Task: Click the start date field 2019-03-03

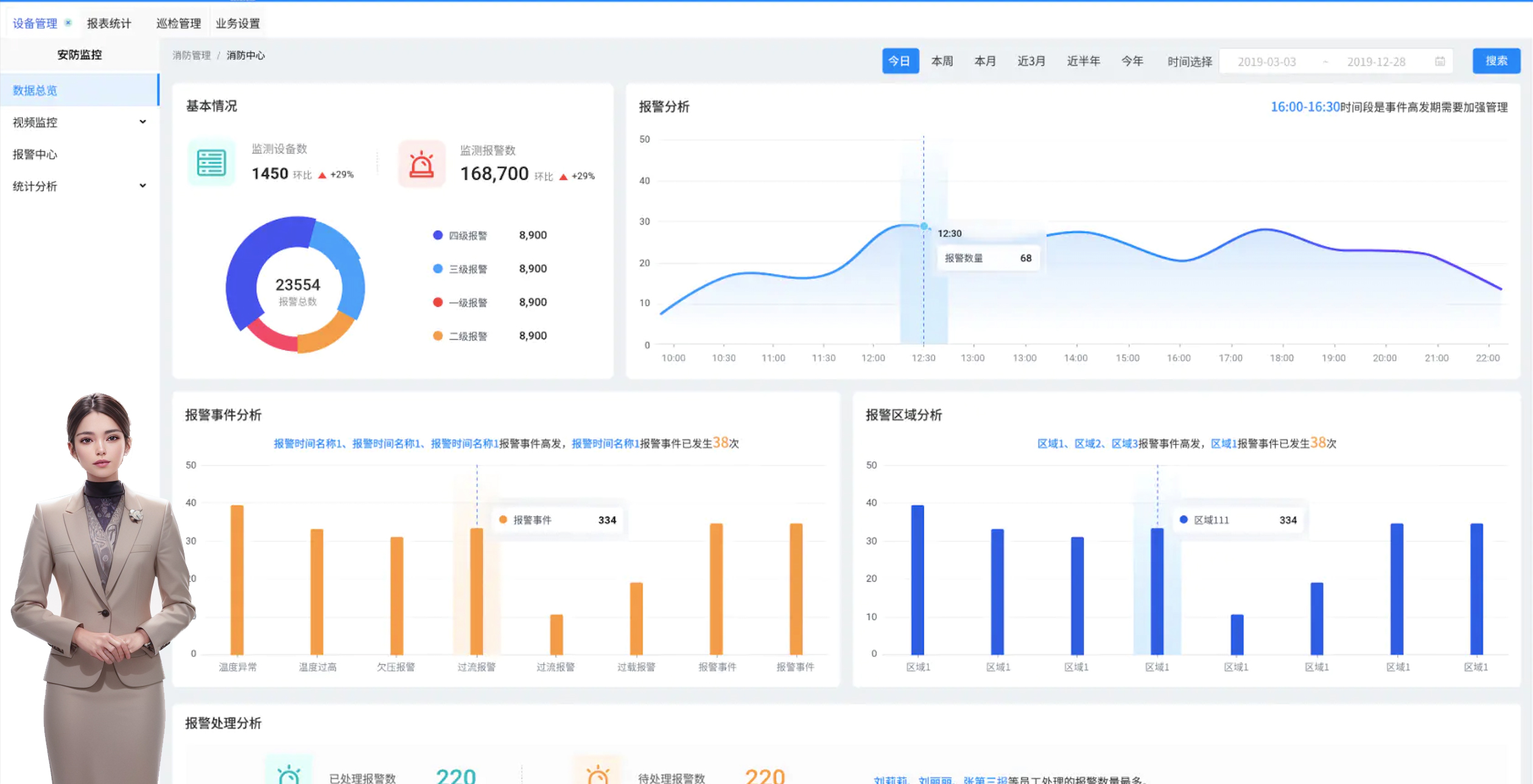Action: tap(1267, 61)
